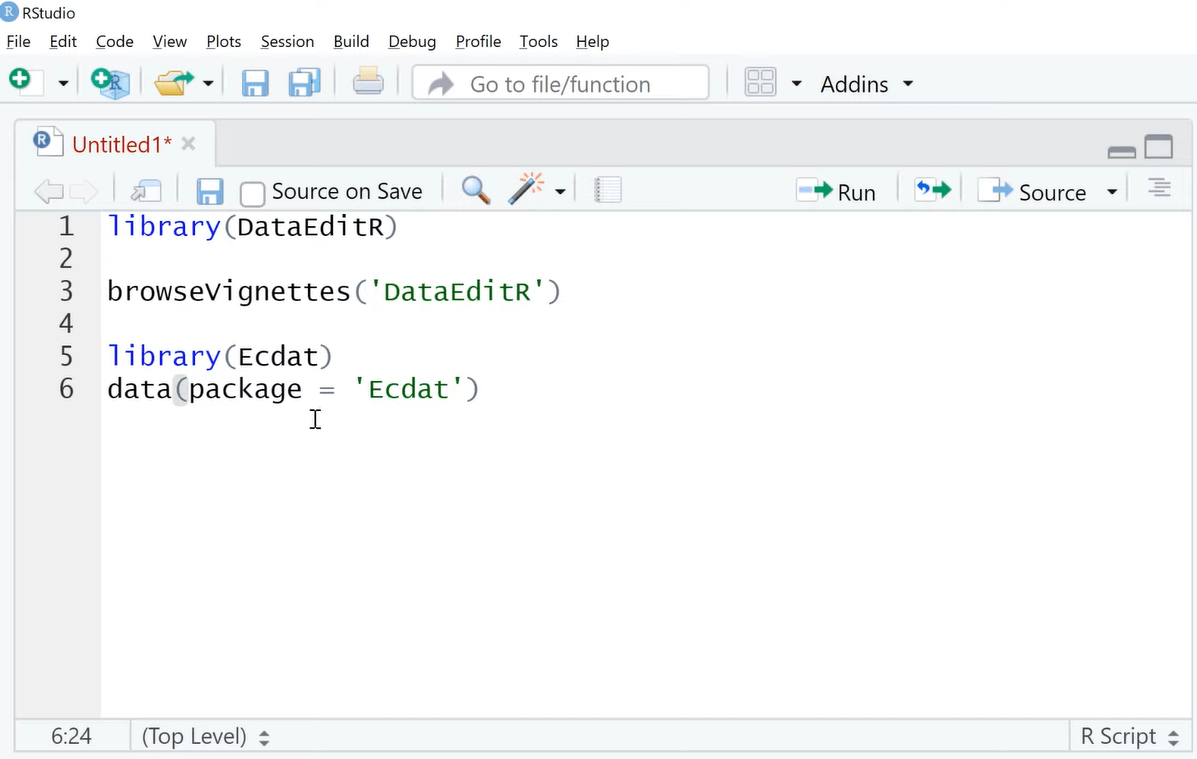Screen dimensions: 1197x759
Task: Open the Build menu
Action: pyautogui.click(x=351, y=41)
